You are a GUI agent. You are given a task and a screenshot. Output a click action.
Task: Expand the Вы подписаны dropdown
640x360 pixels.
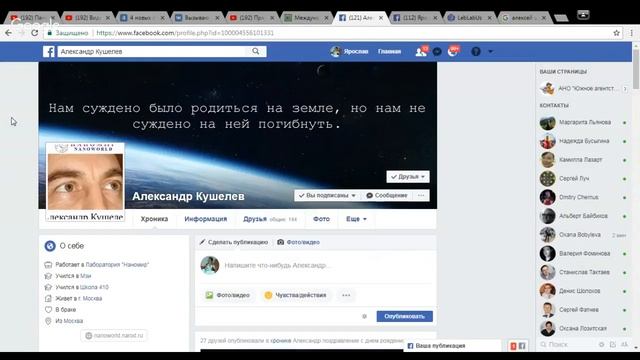327,196
